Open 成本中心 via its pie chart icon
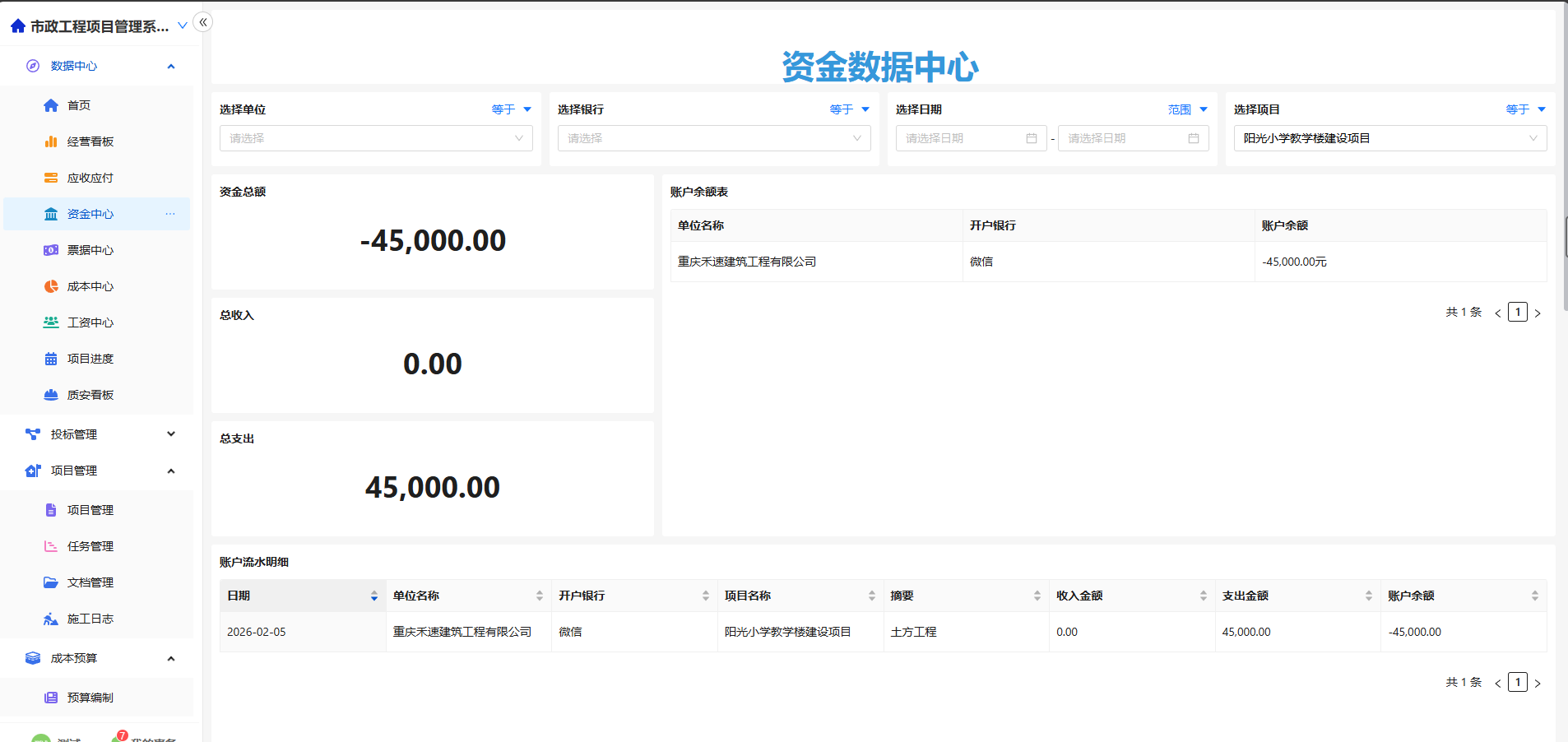 point(51,285)
